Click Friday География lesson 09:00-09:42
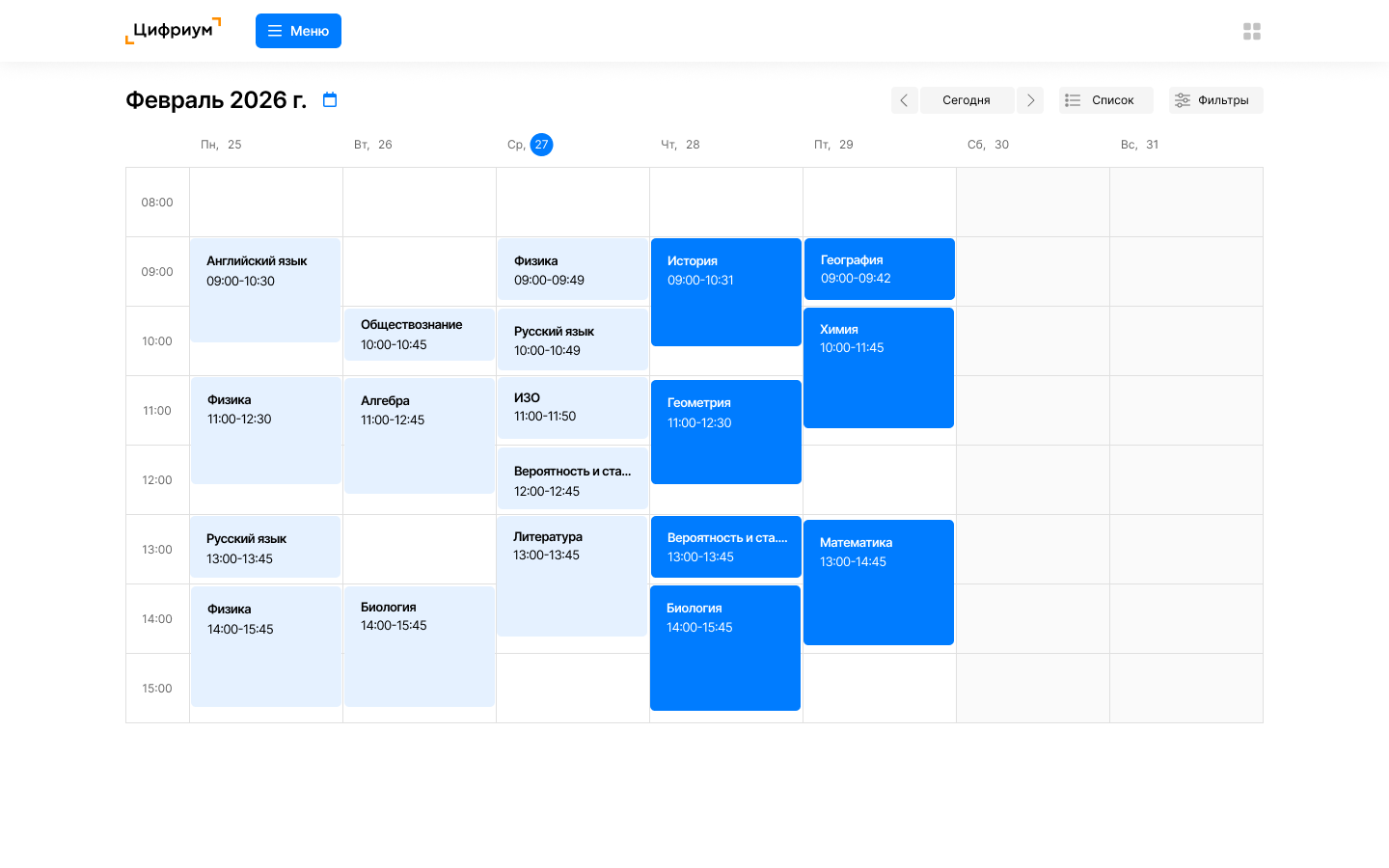This screenshot has height=868, width=1389. [x=879, y=269]
